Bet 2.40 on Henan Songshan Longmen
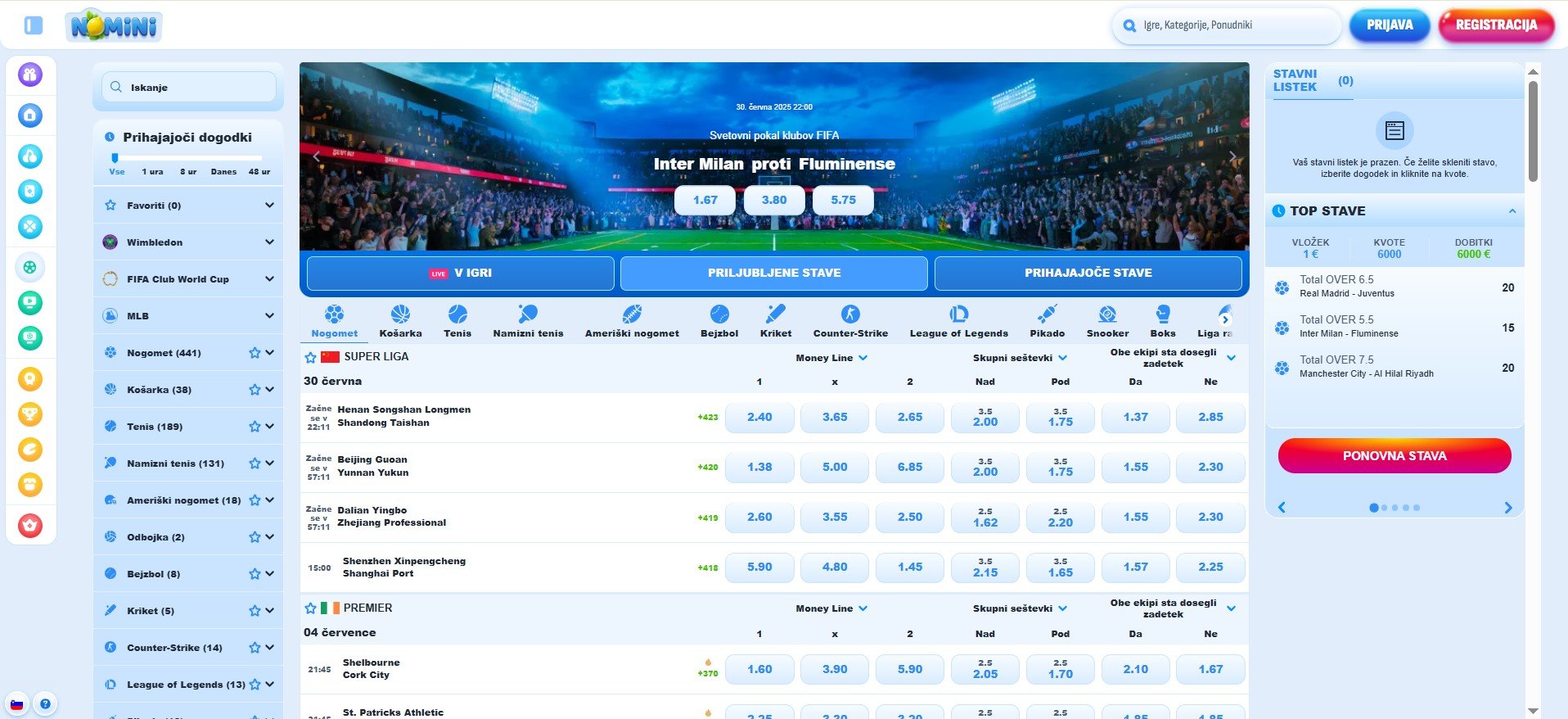The image size is (1568, 719). (759, 418)
